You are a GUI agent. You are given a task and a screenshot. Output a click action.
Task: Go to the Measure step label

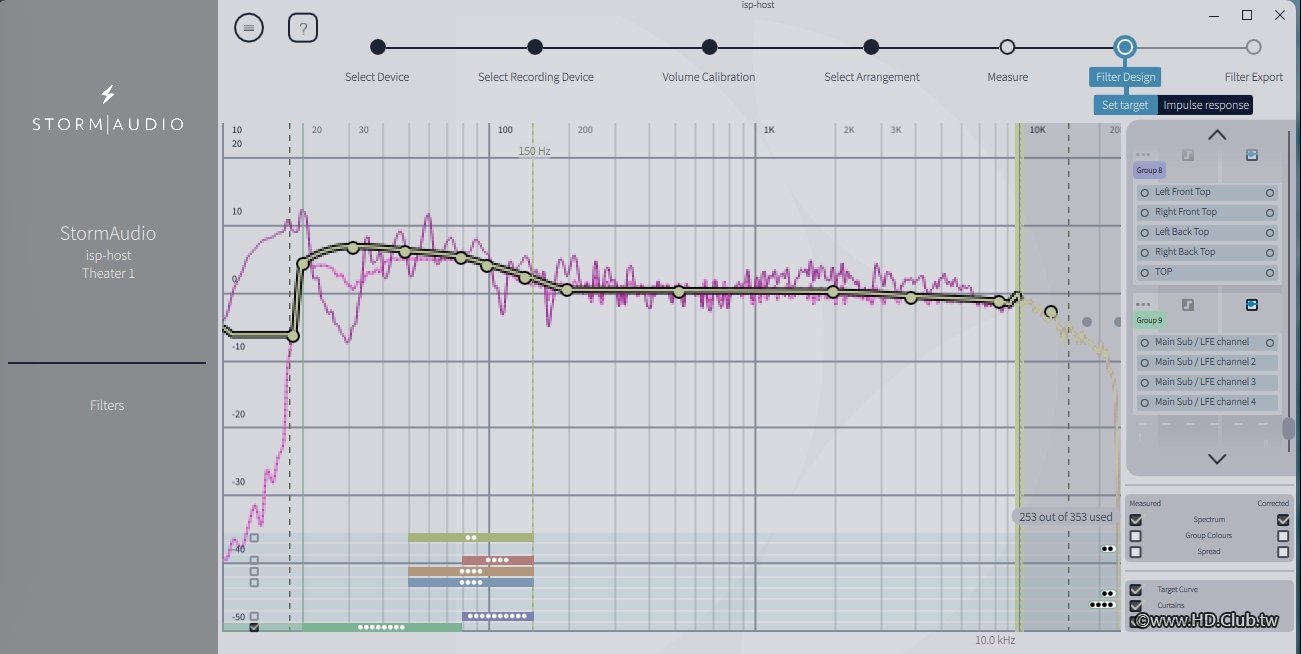coord(1007,77)
